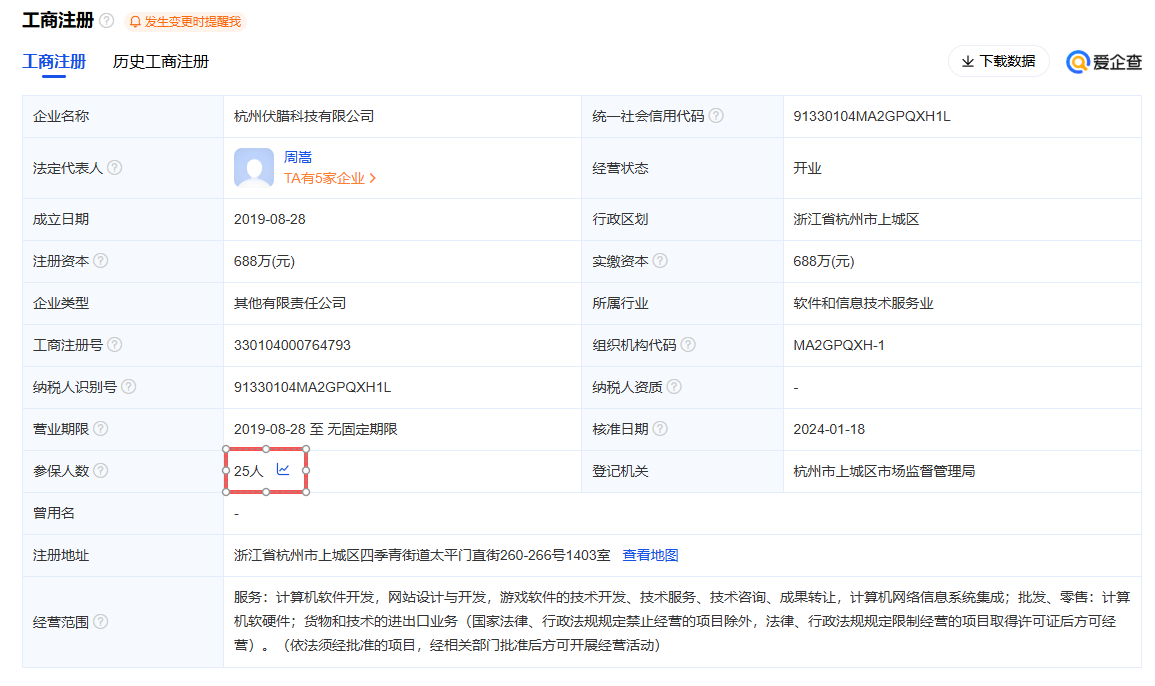Click help icon beside 组织机构代码
This screenshot has width=1155, height=686.
[688, 345]
